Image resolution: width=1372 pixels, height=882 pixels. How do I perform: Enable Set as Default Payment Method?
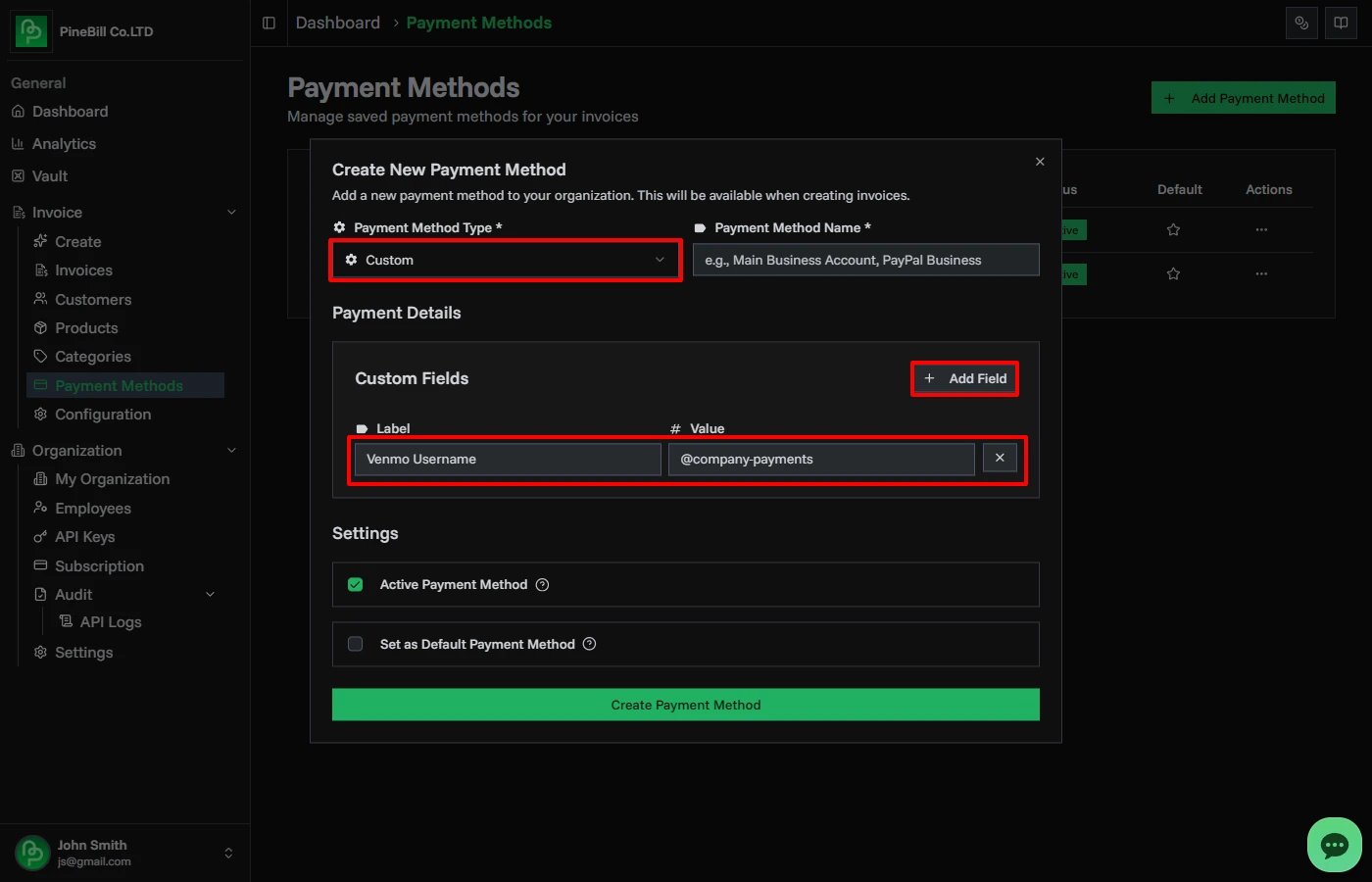355,644
